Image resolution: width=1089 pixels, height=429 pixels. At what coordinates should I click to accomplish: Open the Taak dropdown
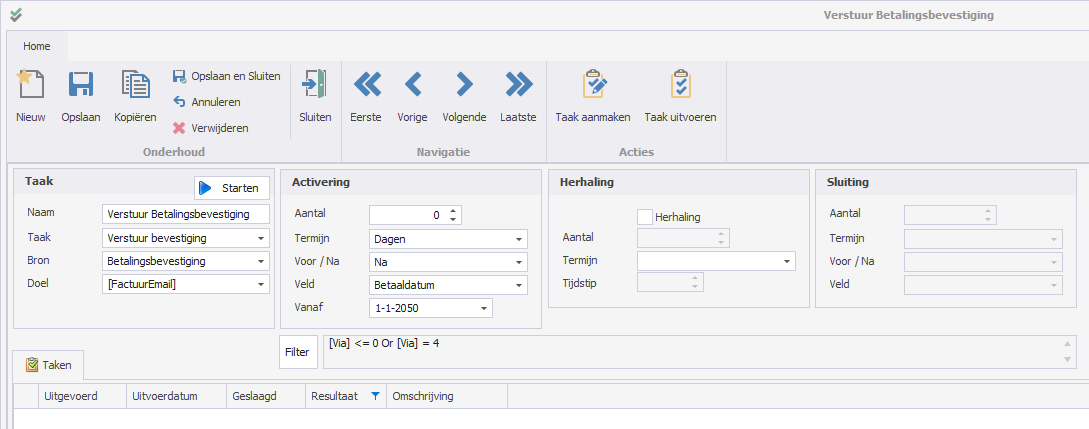(261, 238)
